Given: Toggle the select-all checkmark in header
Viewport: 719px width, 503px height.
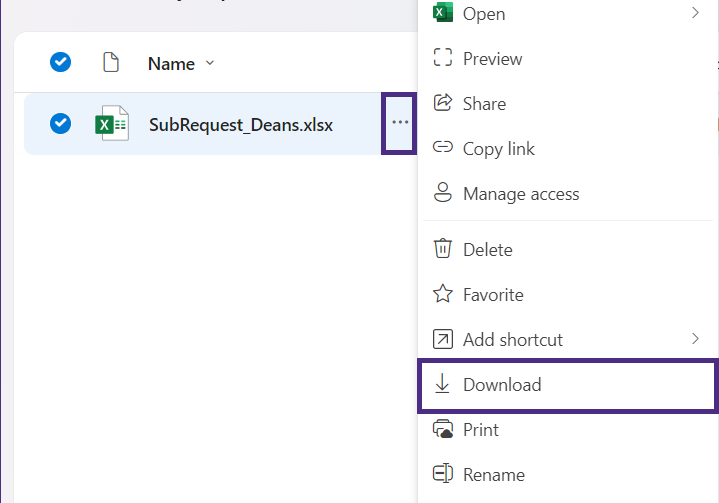Looking at the screenshot, I should click(x=61, y=63).
